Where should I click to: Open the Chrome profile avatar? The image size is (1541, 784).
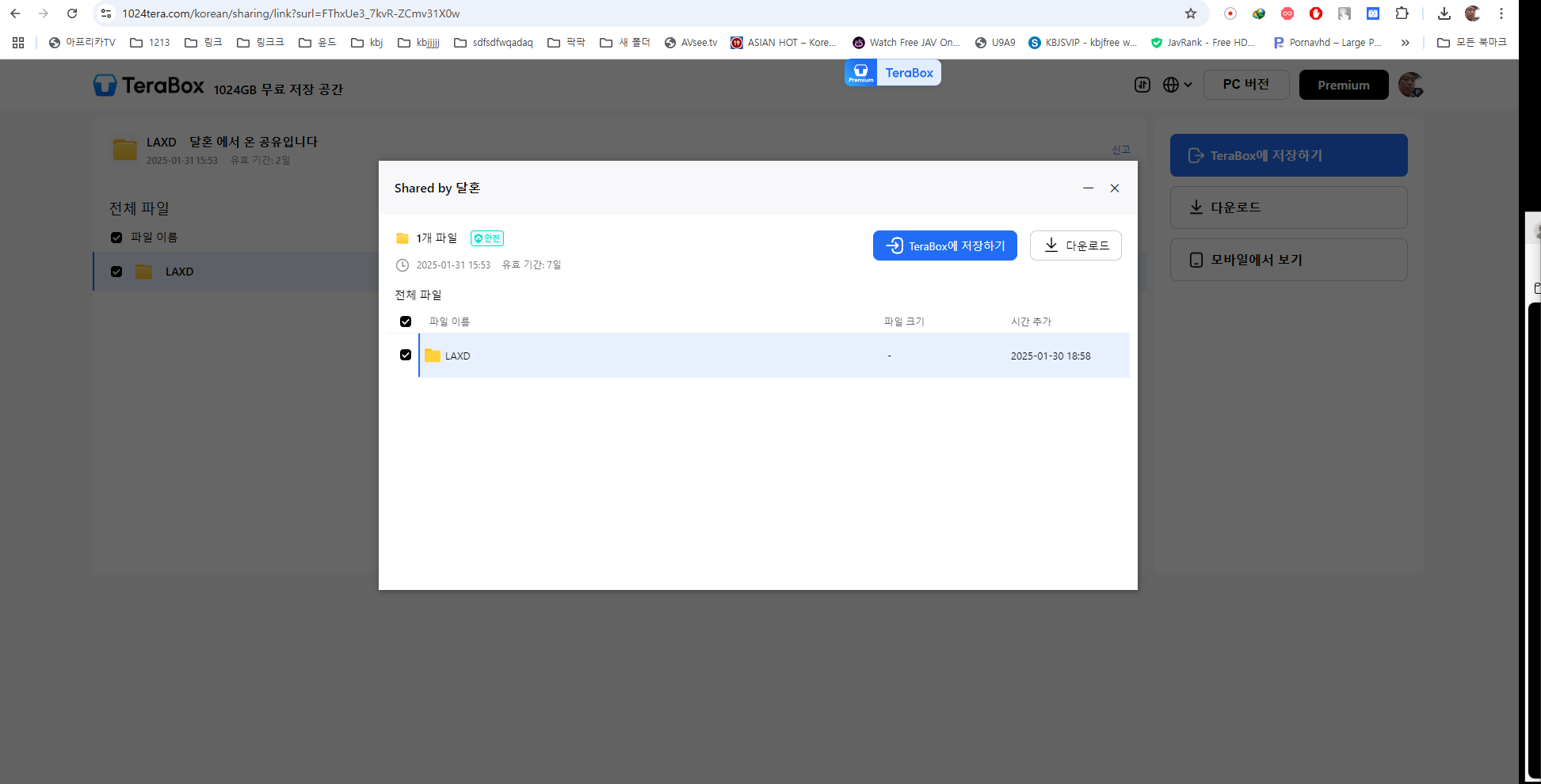coord(1473,13)
